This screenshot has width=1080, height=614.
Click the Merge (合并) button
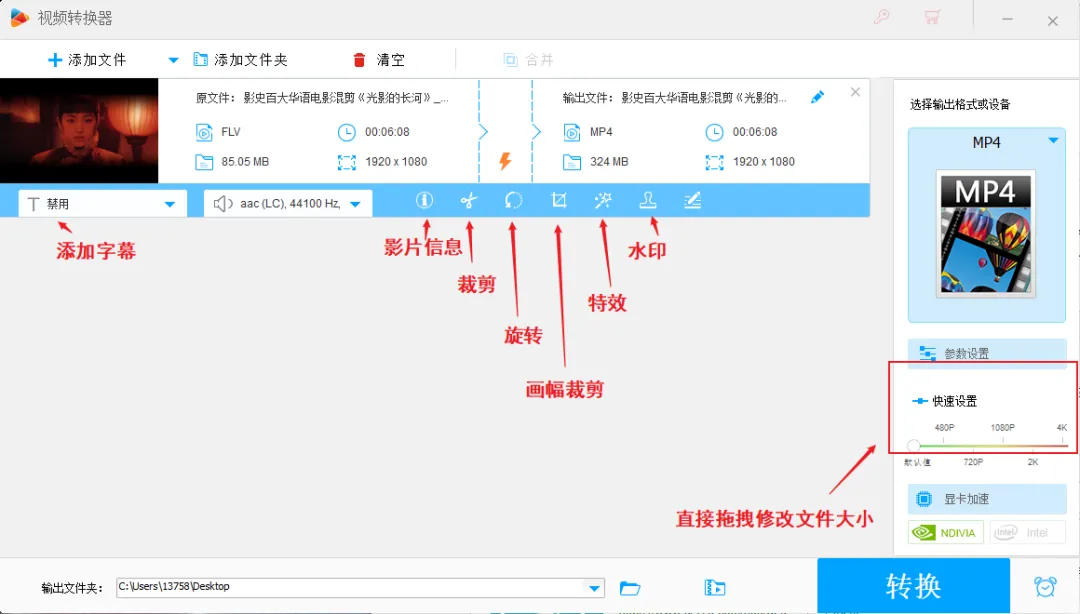coord(528,60)
